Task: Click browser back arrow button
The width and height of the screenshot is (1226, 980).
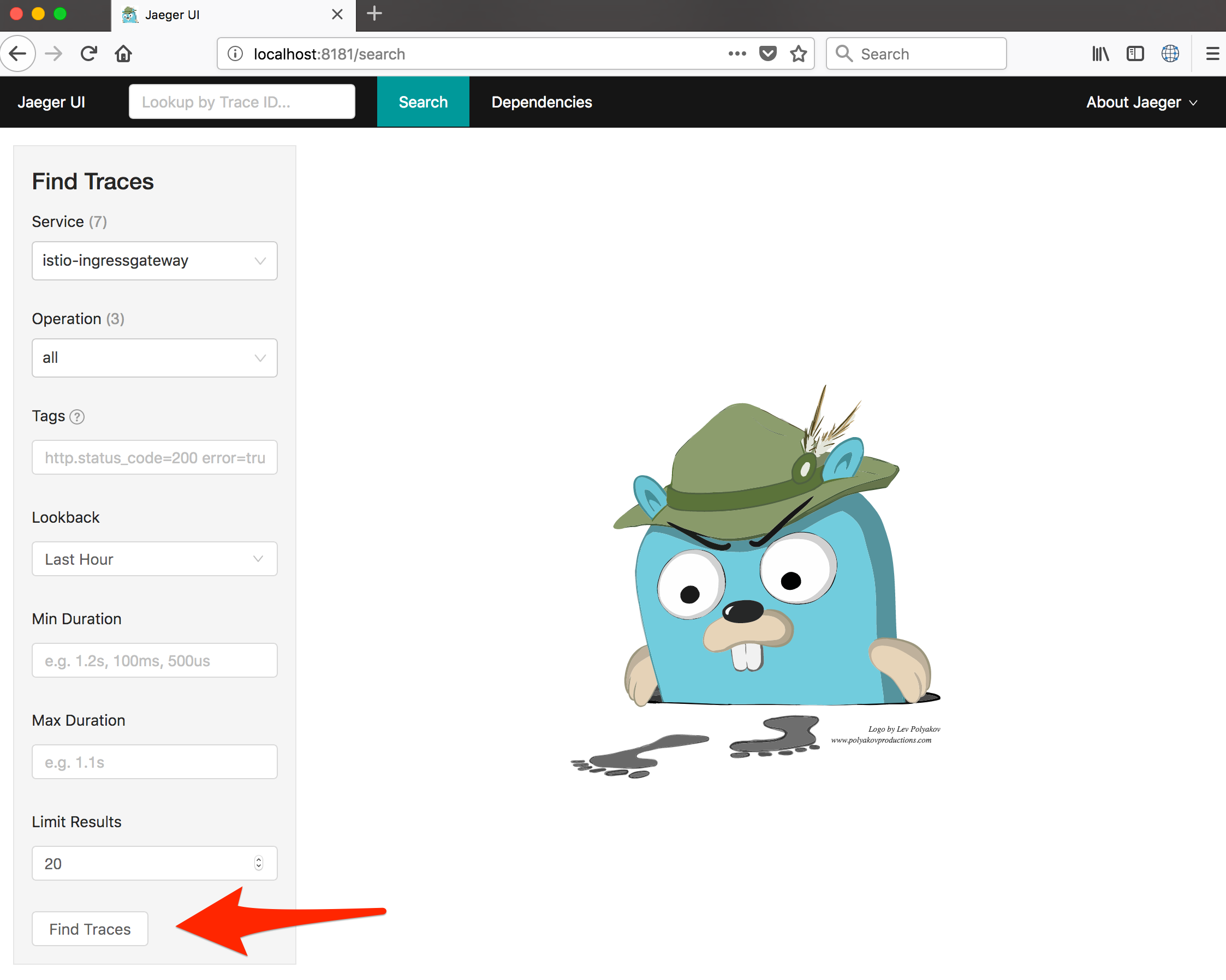Action: 18,54
